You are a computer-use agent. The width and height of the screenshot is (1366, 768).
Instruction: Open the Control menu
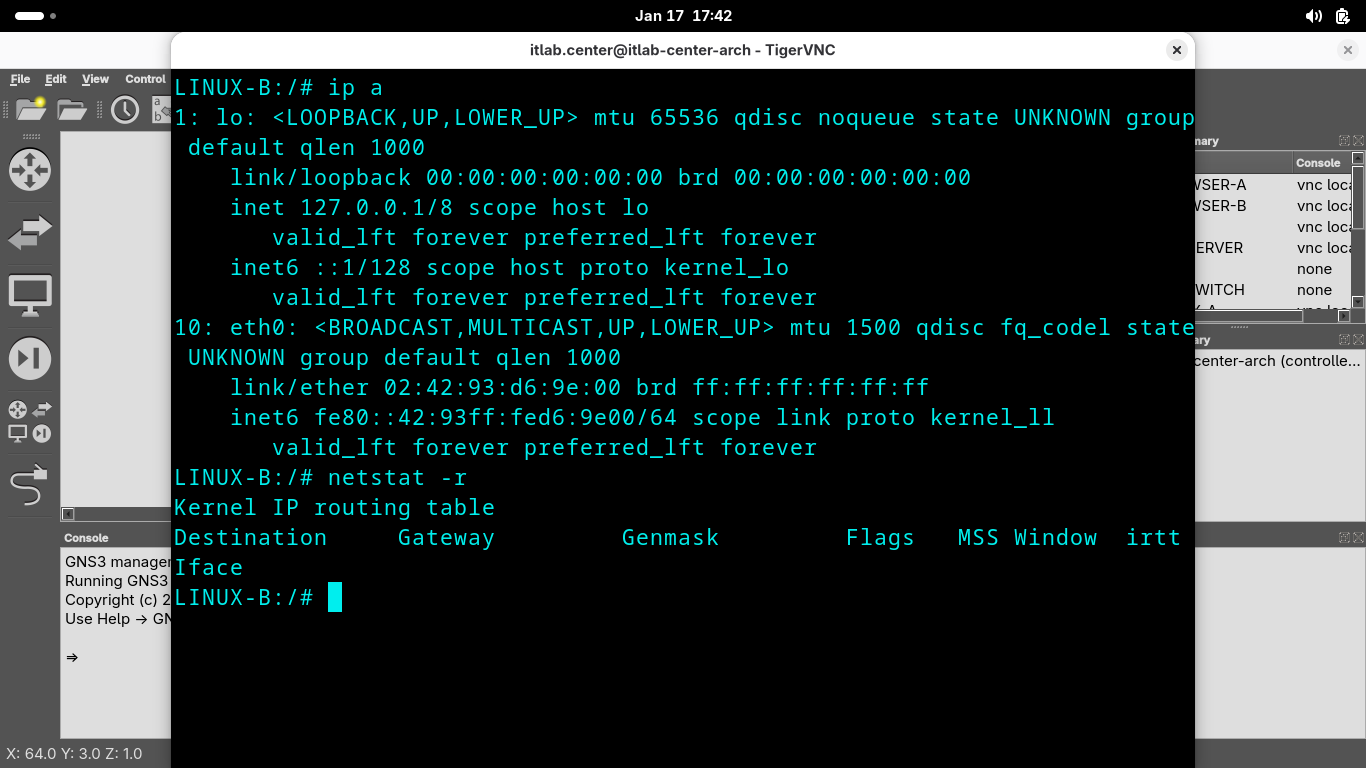click(145, 79)
